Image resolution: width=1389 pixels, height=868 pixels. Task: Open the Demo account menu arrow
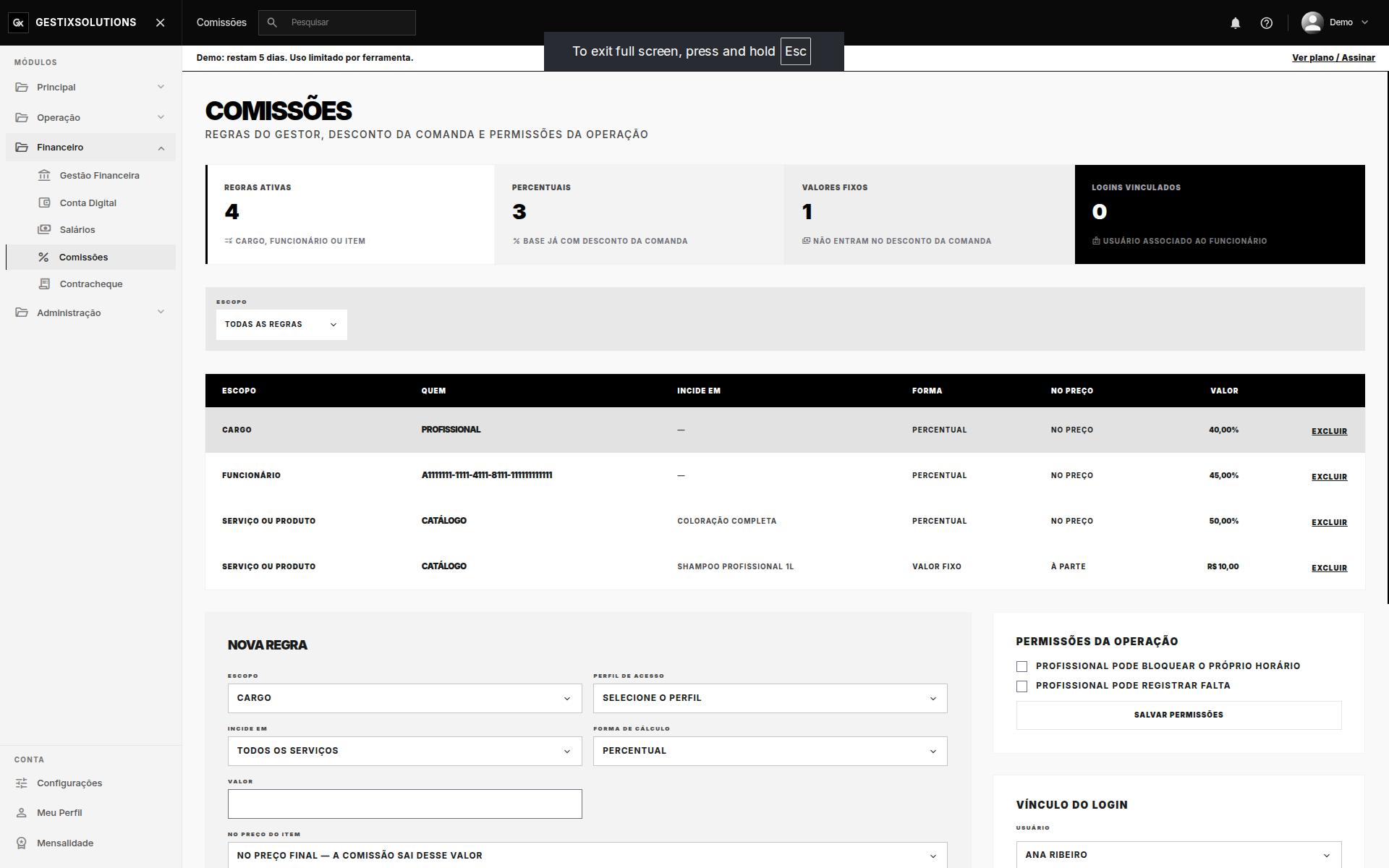tap(1365, 22)
